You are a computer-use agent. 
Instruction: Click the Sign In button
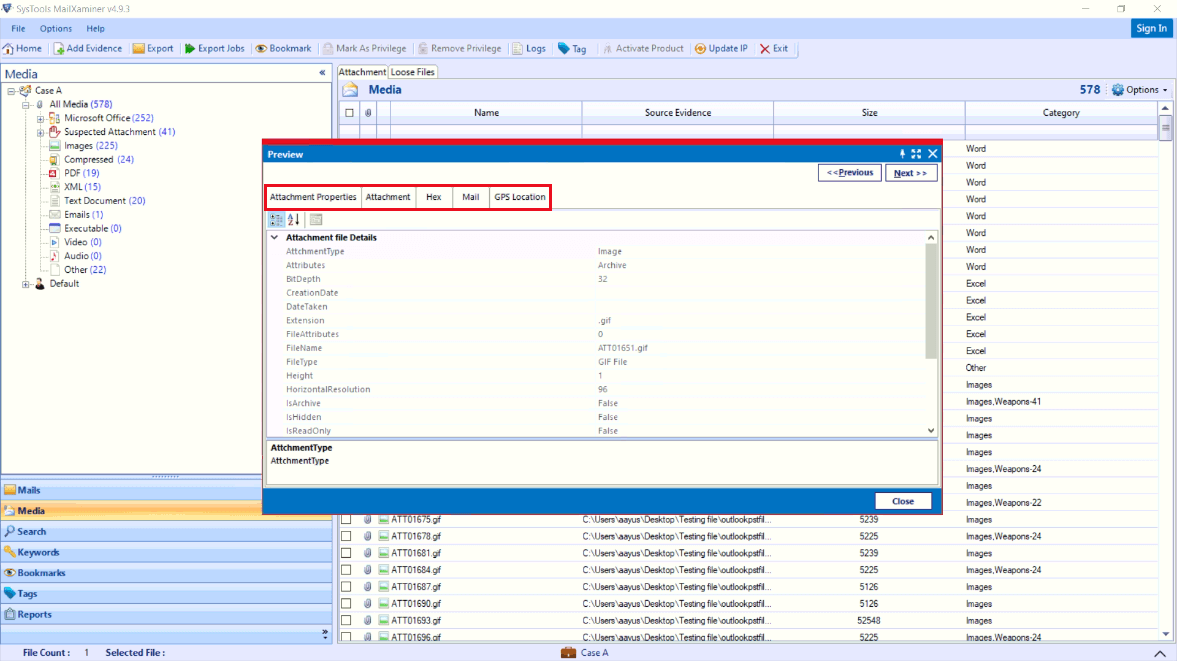pyautogui.click(x=1151, y=29)
